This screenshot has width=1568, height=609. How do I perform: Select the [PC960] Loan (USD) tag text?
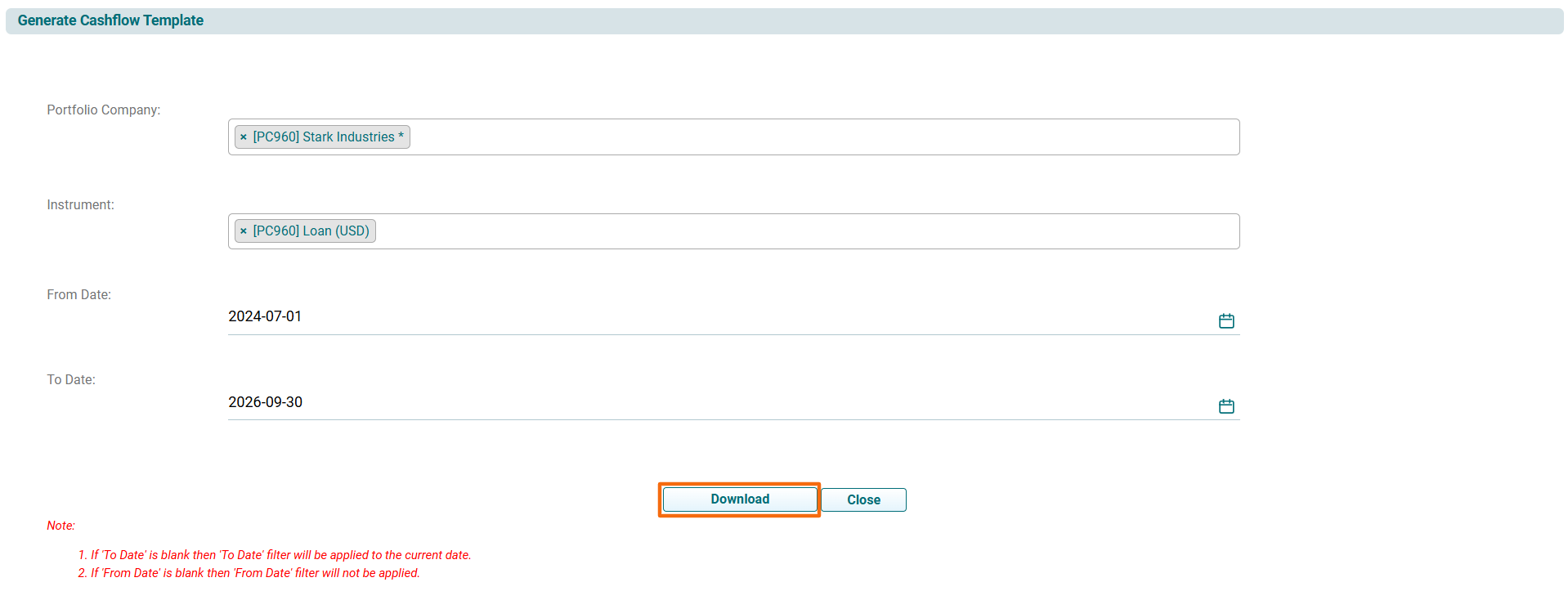[311, 231]
